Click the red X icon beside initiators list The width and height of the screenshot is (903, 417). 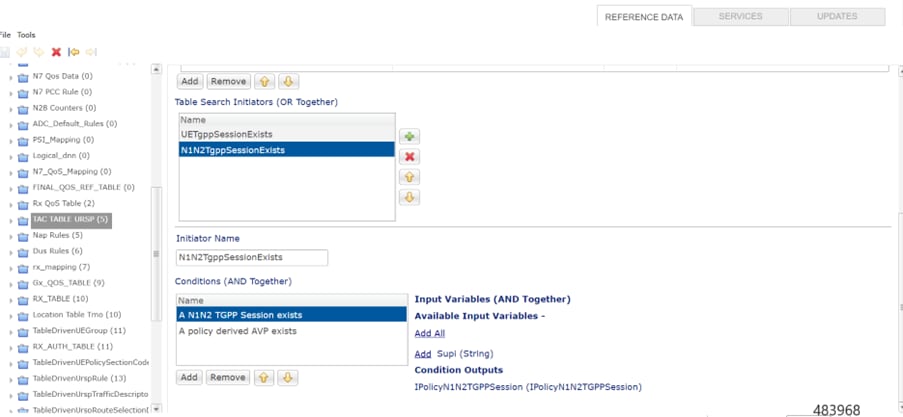tap(409, 157)
